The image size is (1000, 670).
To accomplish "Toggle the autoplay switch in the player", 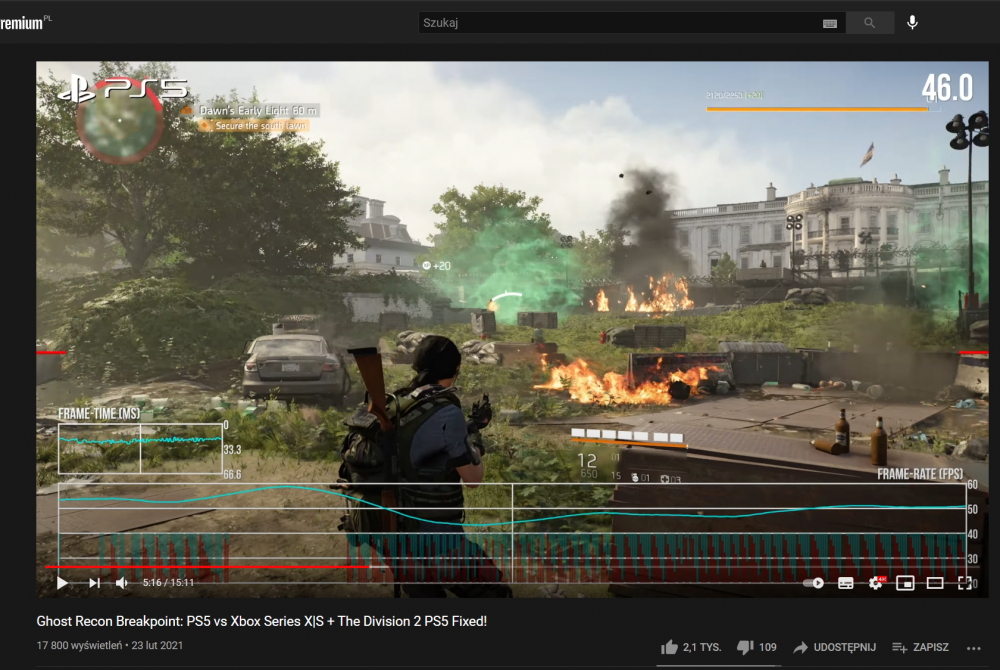I will 814,582.
